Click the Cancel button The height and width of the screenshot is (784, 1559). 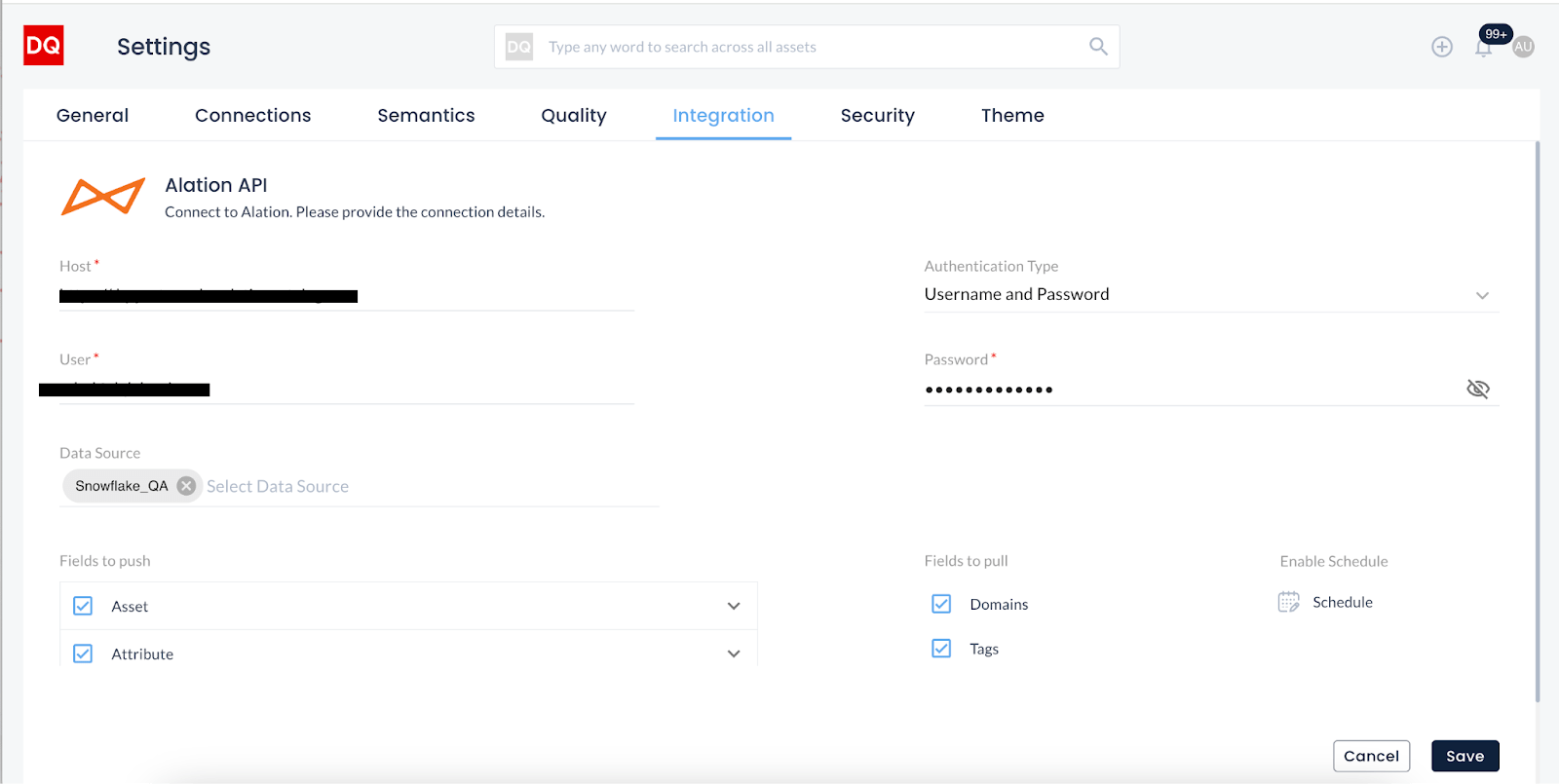tap(1371, 756)
